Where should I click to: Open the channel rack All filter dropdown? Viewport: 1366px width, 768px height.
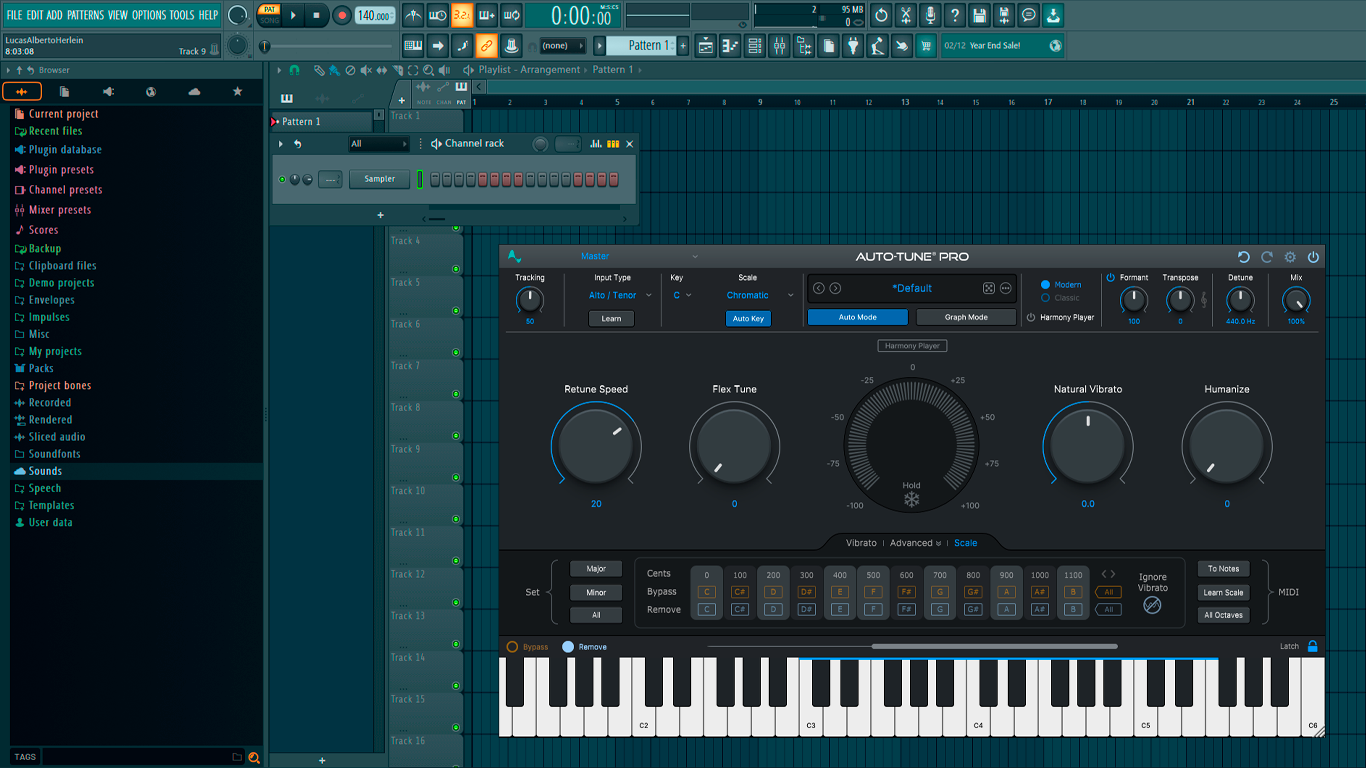tap(379, 144)
